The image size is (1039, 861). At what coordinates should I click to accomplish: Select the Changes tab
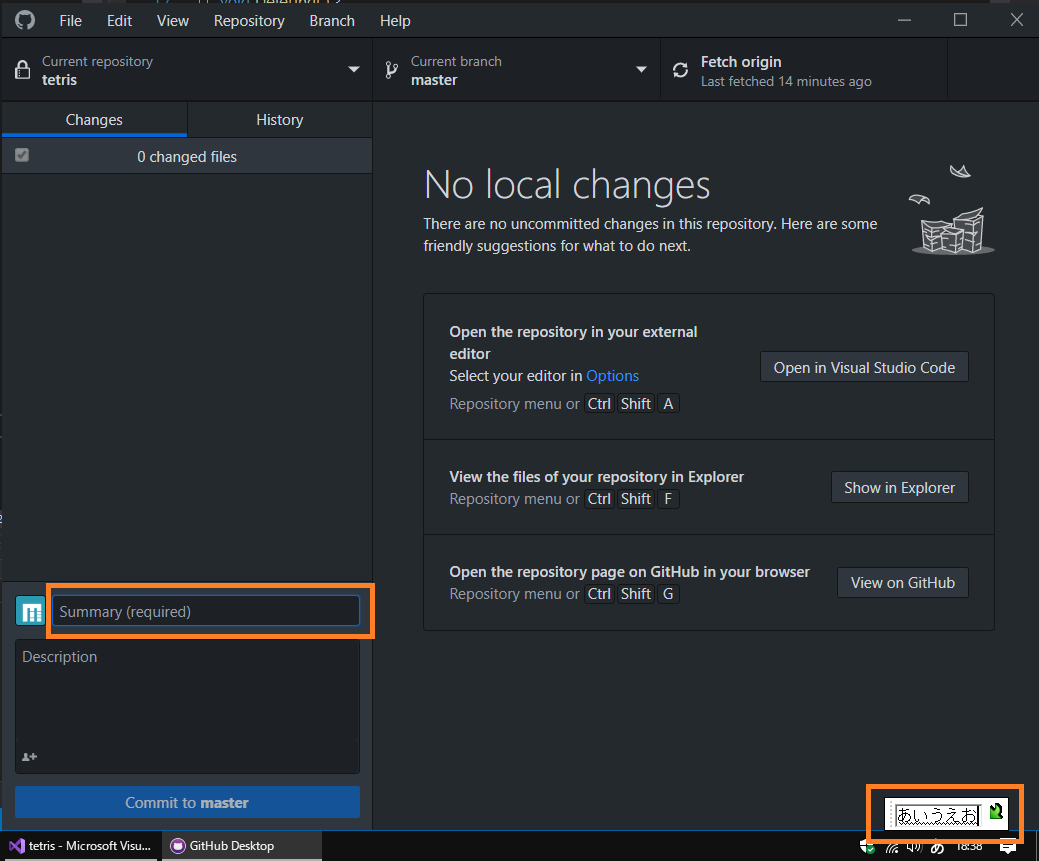click(94, 120)
